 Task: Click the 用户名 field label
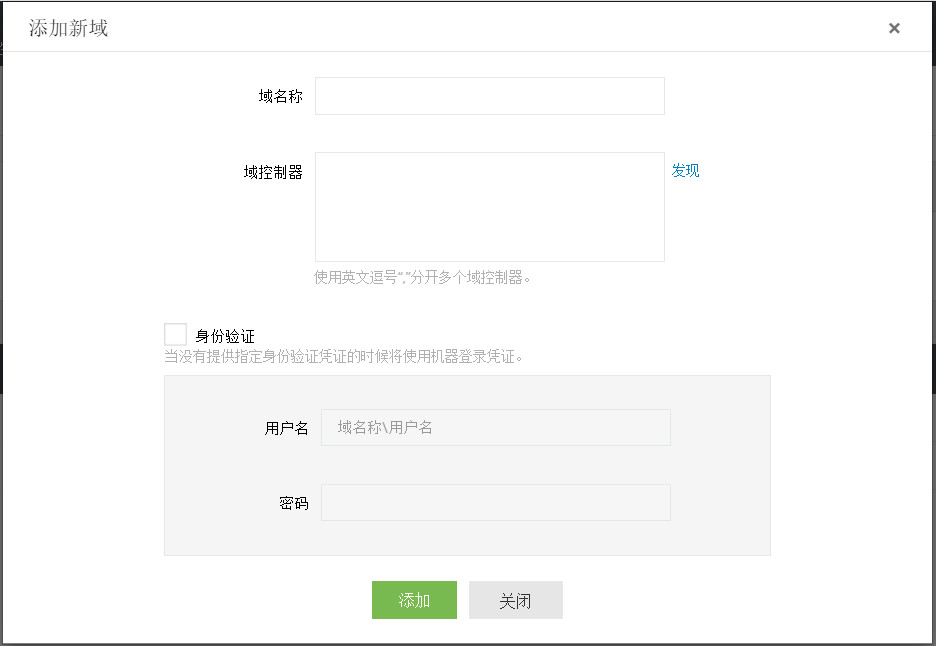[x=286, y=428]
